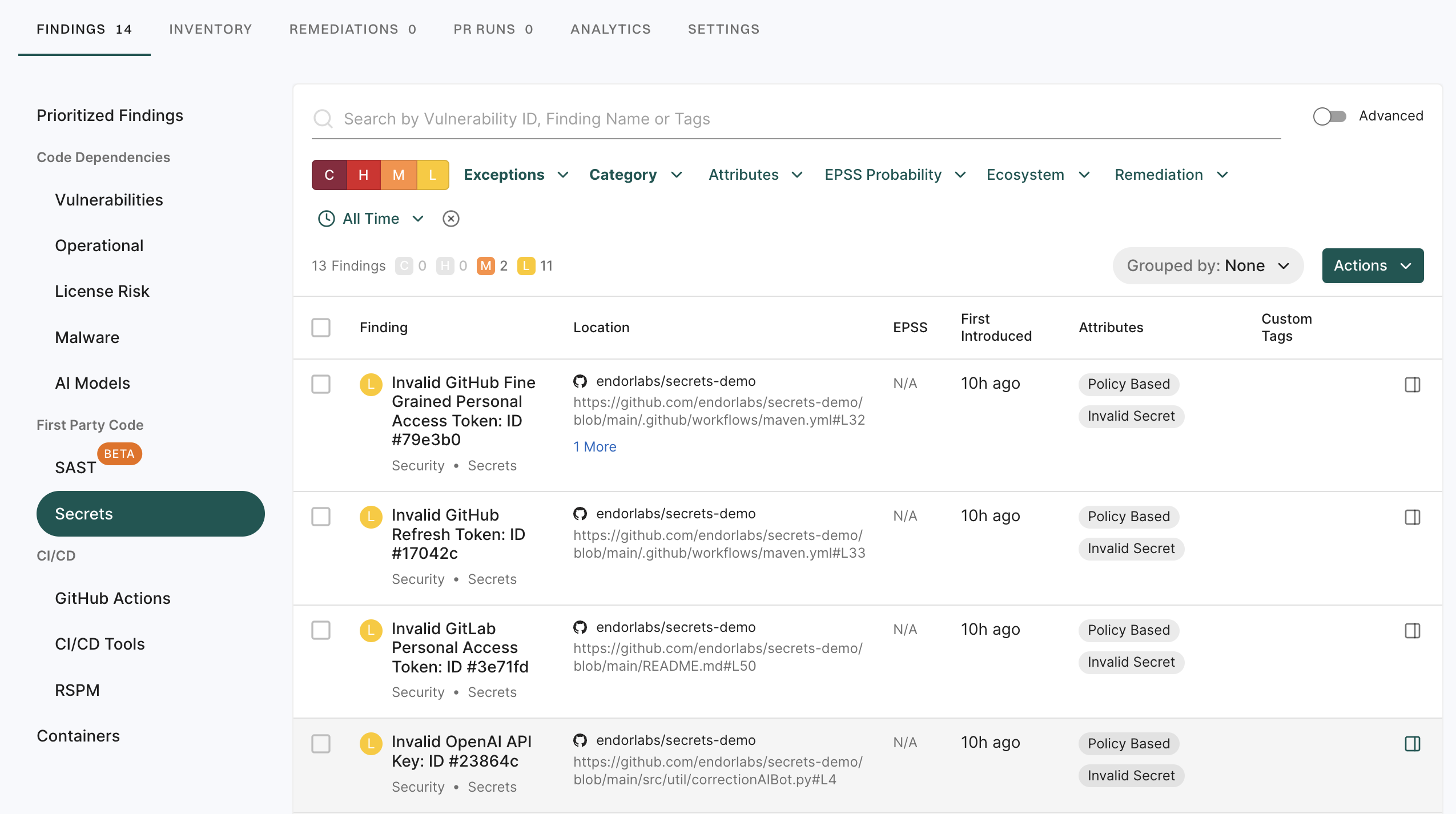Click GitHub logo in GitLab Token location

580,627
